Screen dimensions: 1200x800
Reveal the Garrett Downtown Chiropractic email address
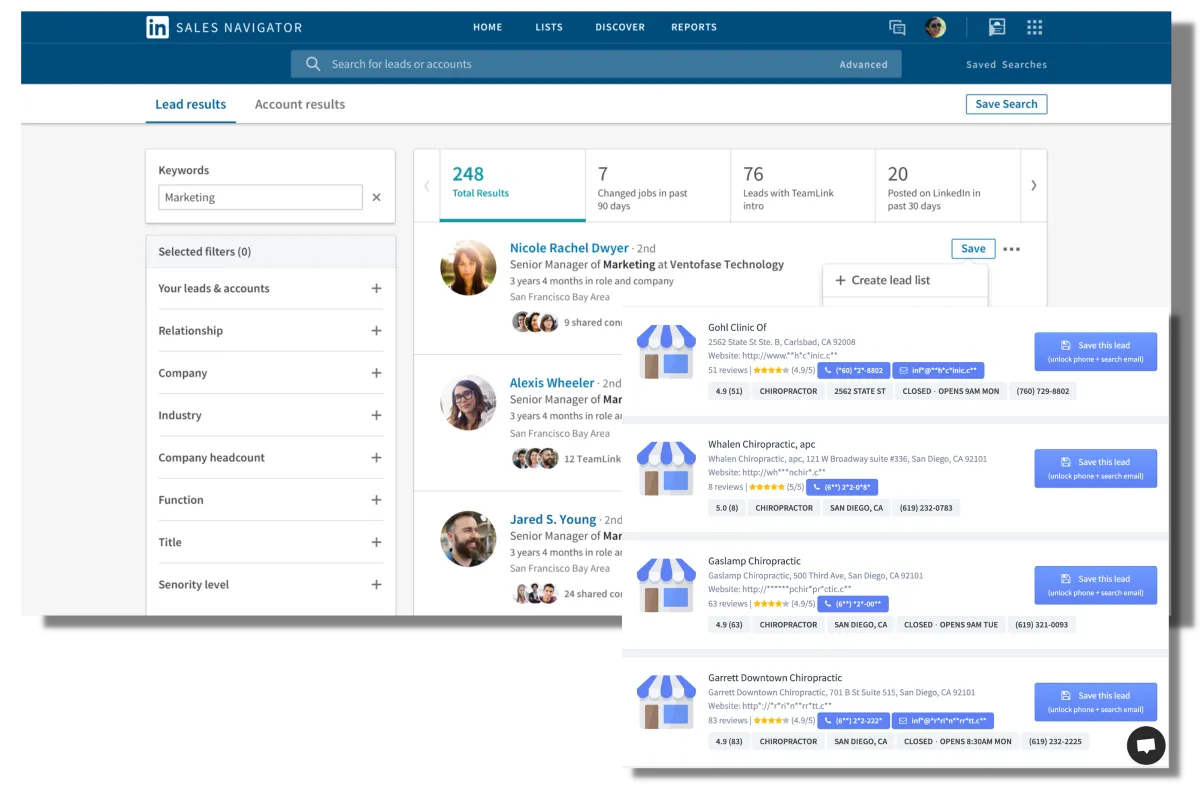[943, 721]
